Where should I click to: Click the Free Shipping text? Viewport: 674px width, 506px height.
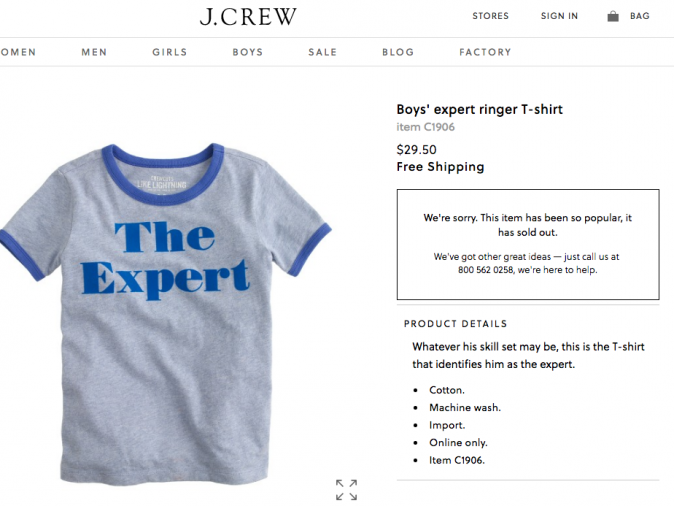pyautogui.click(x=440, y=167)
